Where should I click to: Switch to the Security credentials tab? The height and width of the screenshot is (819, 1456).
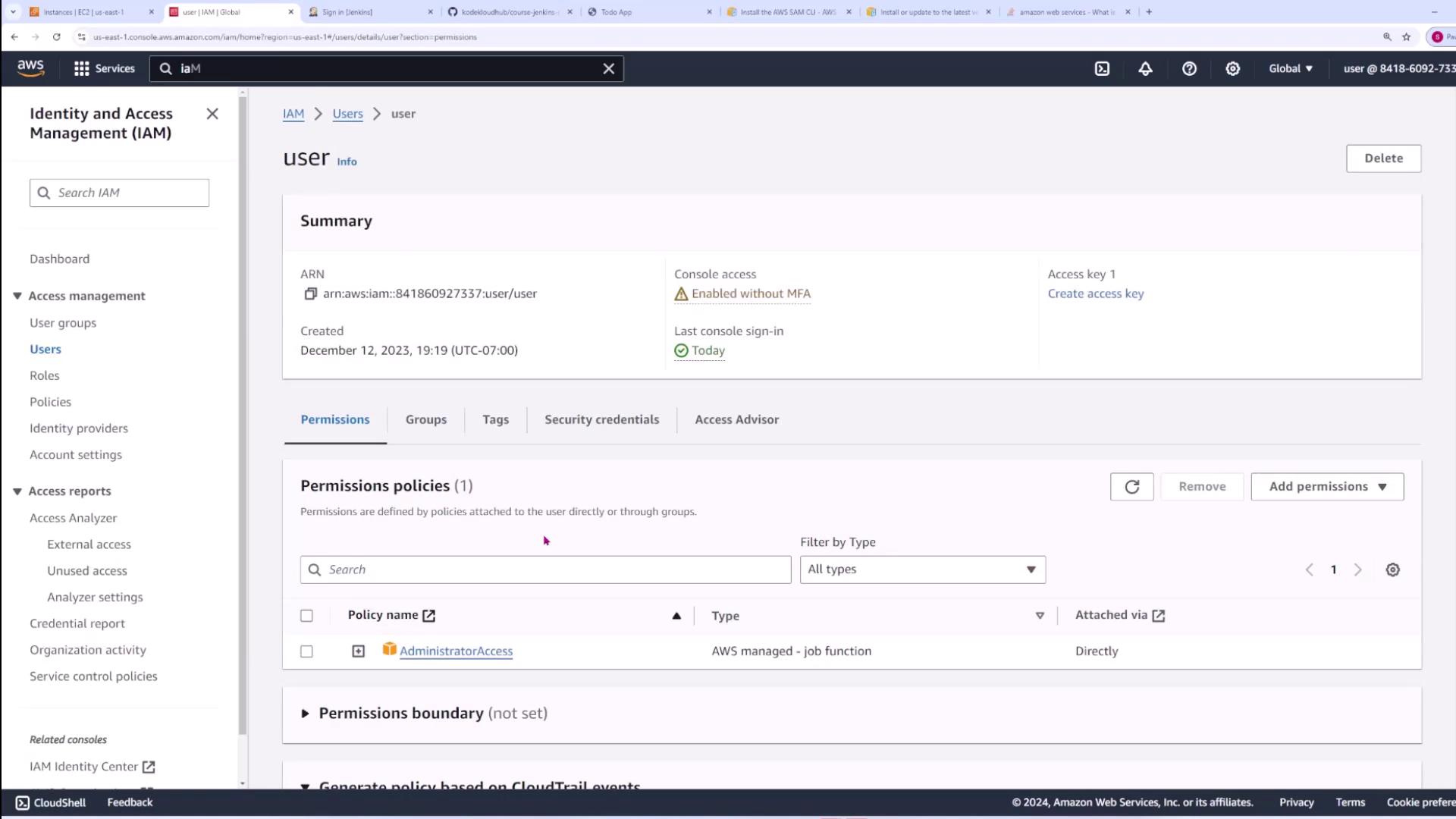coord(601,419)
